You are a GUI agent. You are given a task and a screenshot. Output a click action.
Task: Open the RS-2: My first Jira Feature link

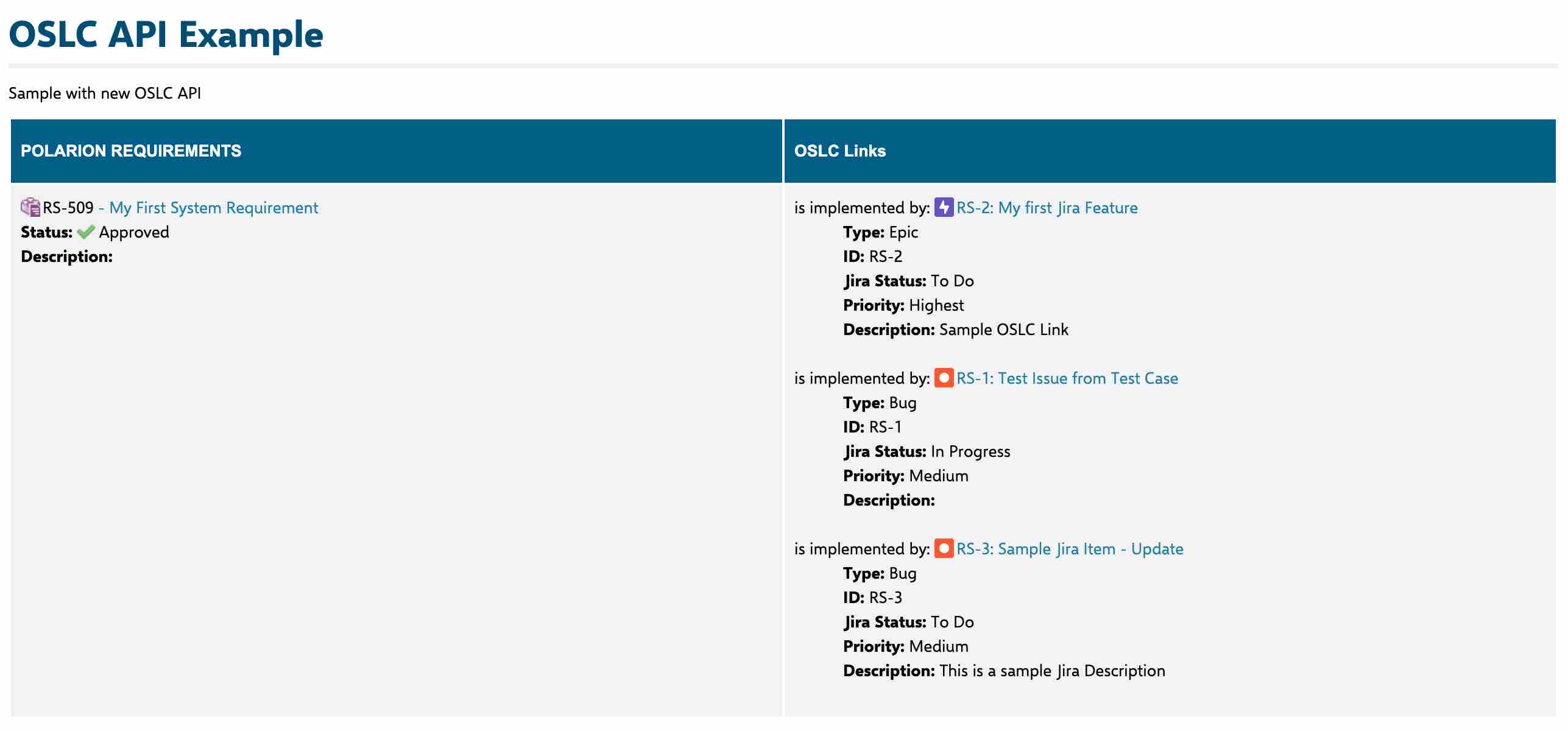pos(1047,208)
